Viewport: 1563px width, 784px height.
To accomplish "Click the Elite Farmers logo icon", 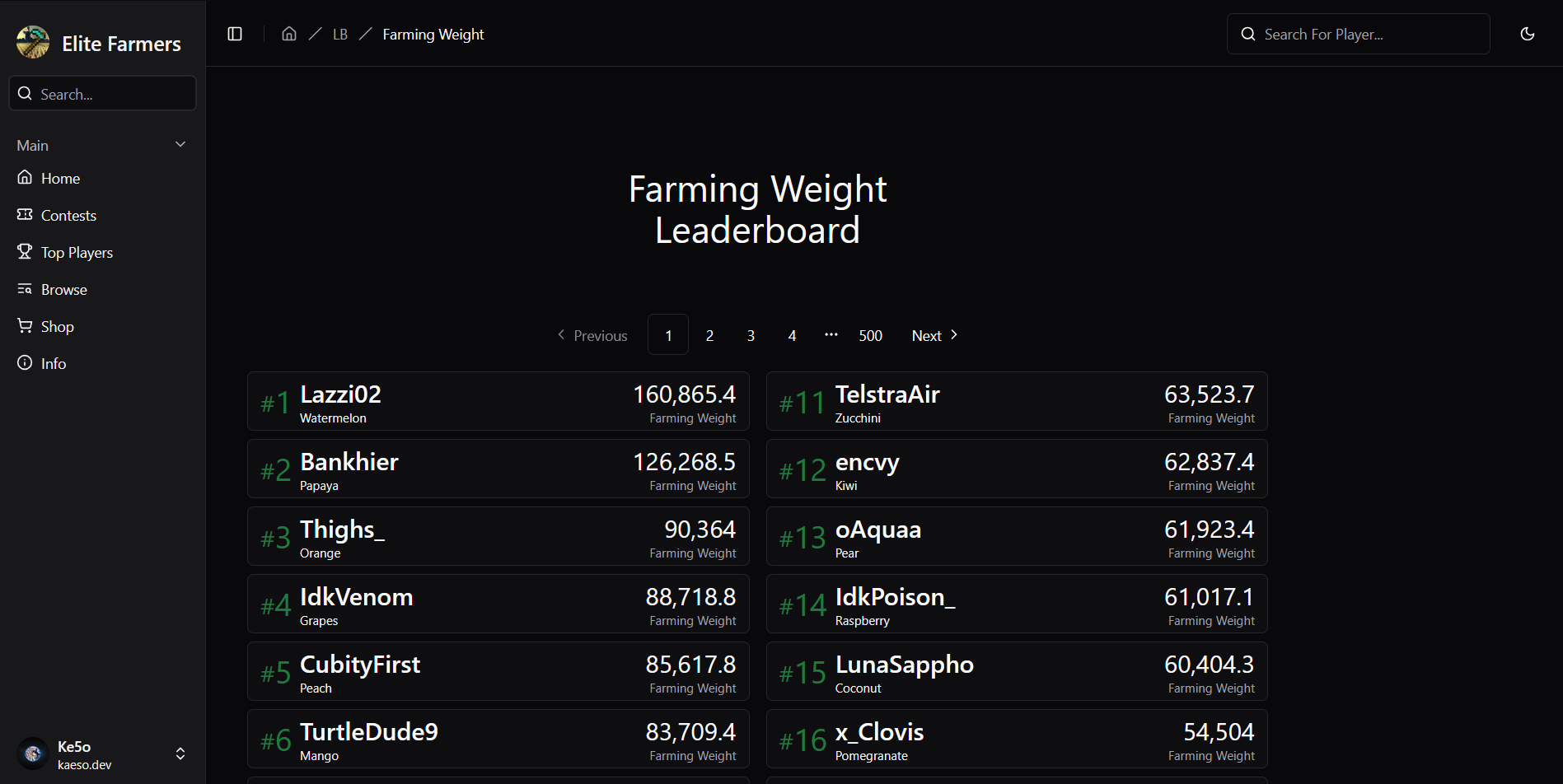I will point(33,42).
